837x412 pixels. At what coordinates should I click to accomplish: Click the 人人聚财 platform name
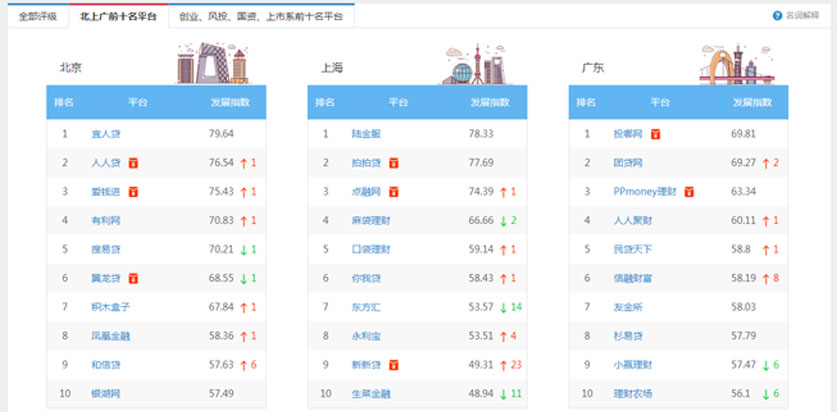click(633, 220)
